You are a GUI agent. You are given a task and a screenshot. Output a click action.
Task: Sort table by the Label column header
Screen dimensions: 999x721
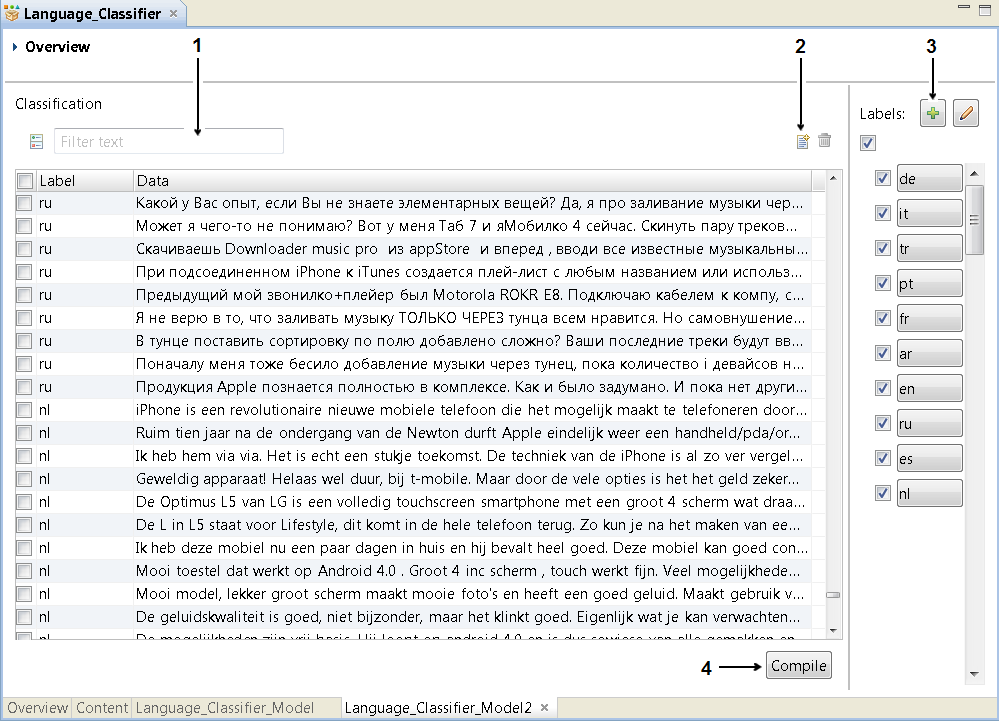point(84,181)
